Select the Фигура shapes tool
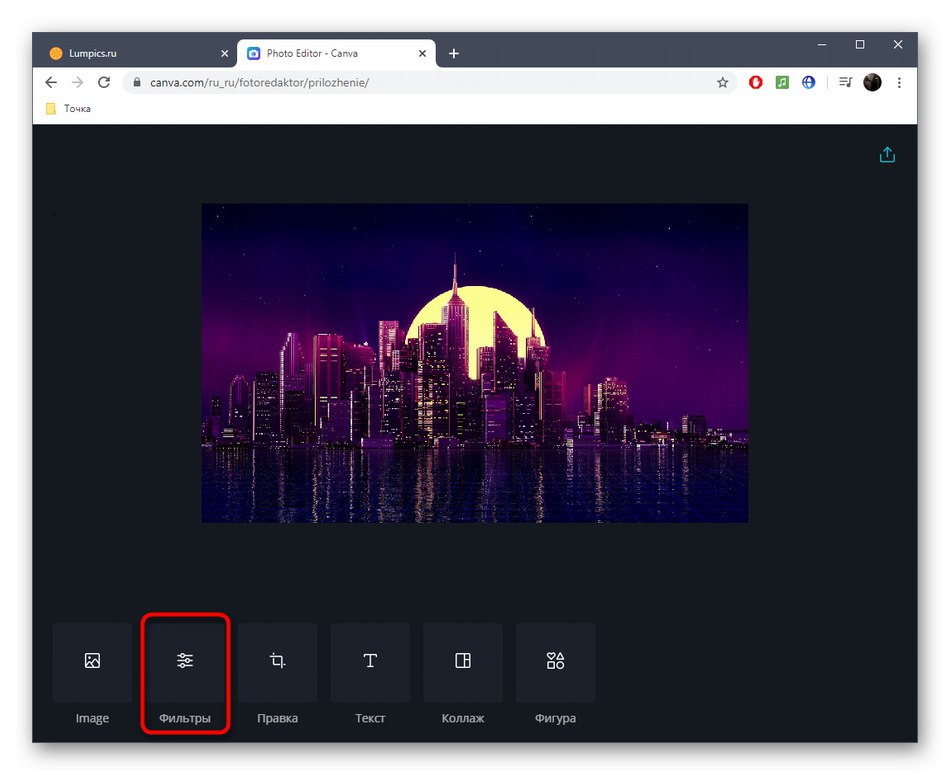The height and width of the screenshot is (775, 950). tap(555, 662)
